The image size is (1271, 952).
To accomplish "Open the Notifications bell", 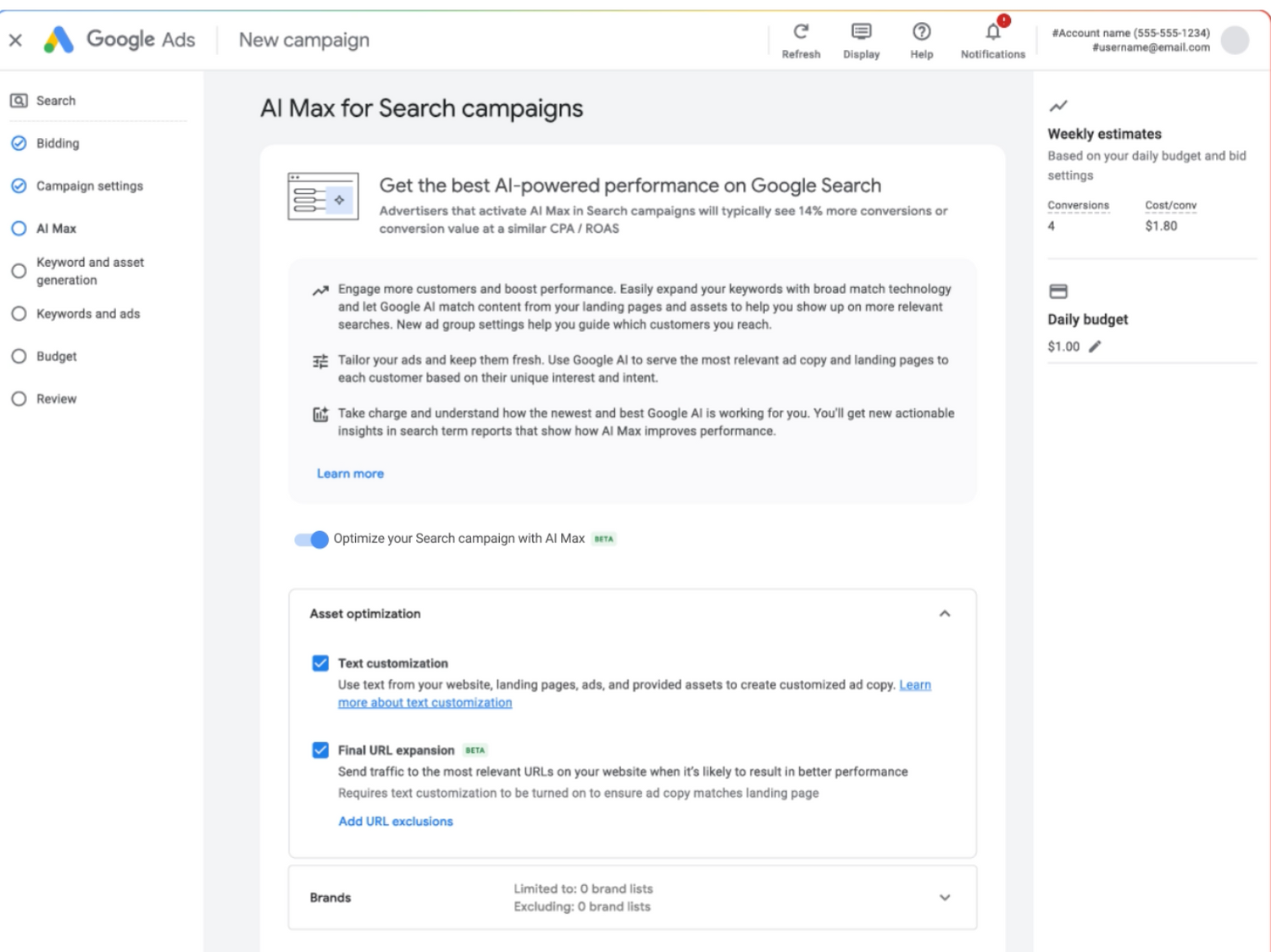I will [x=993, y=32].
